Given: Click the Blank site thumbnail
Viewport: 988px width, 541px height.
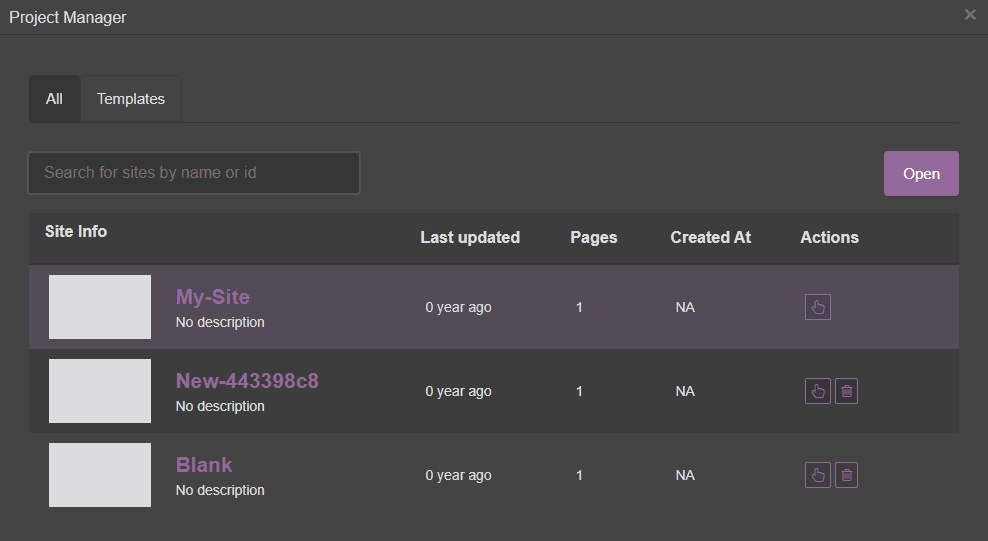Looking at the screenshot, I should [100, 475].
